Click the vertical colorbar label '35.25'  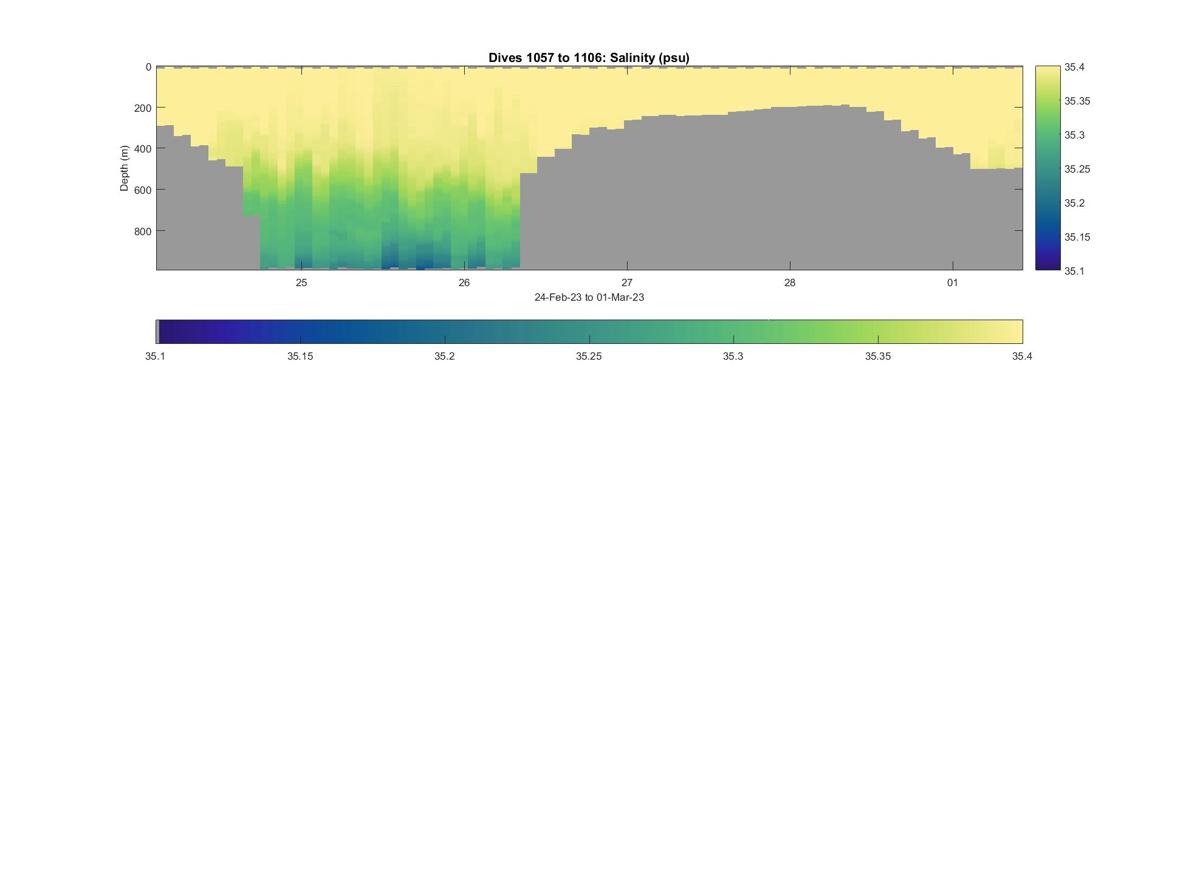tap(1077, 169)
